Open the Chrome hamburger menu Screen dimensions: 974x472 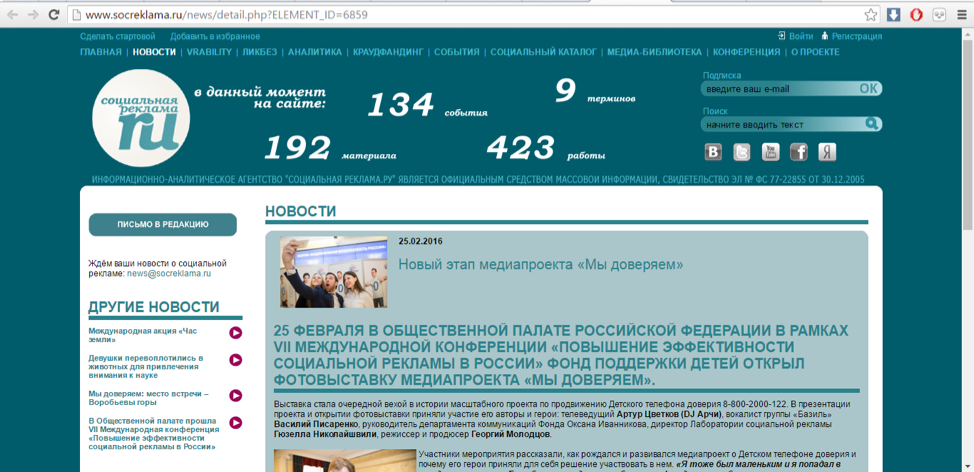click(x=962, y=14)
